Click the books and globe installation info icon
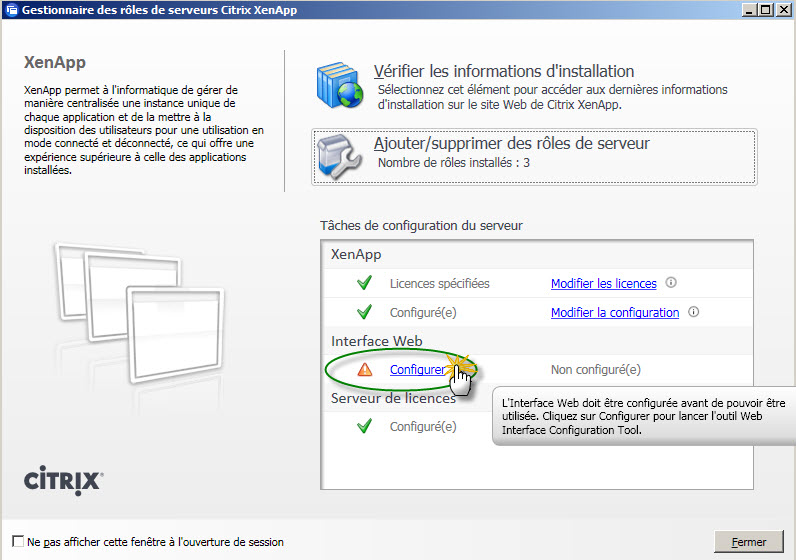The image size is (796, 560). click(339, 85)
